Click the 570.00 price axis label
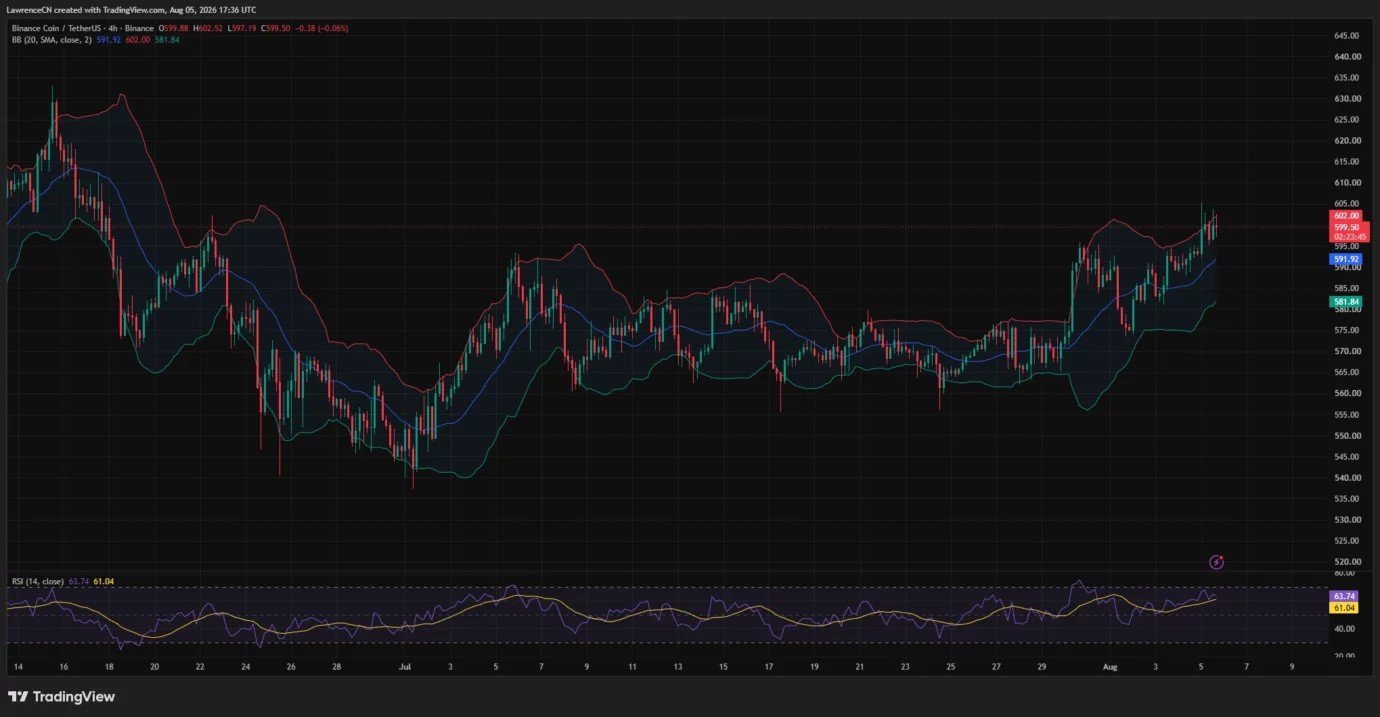Image resolution: width=1380 pixels, height=717 pixels. tap(1346, 351)
